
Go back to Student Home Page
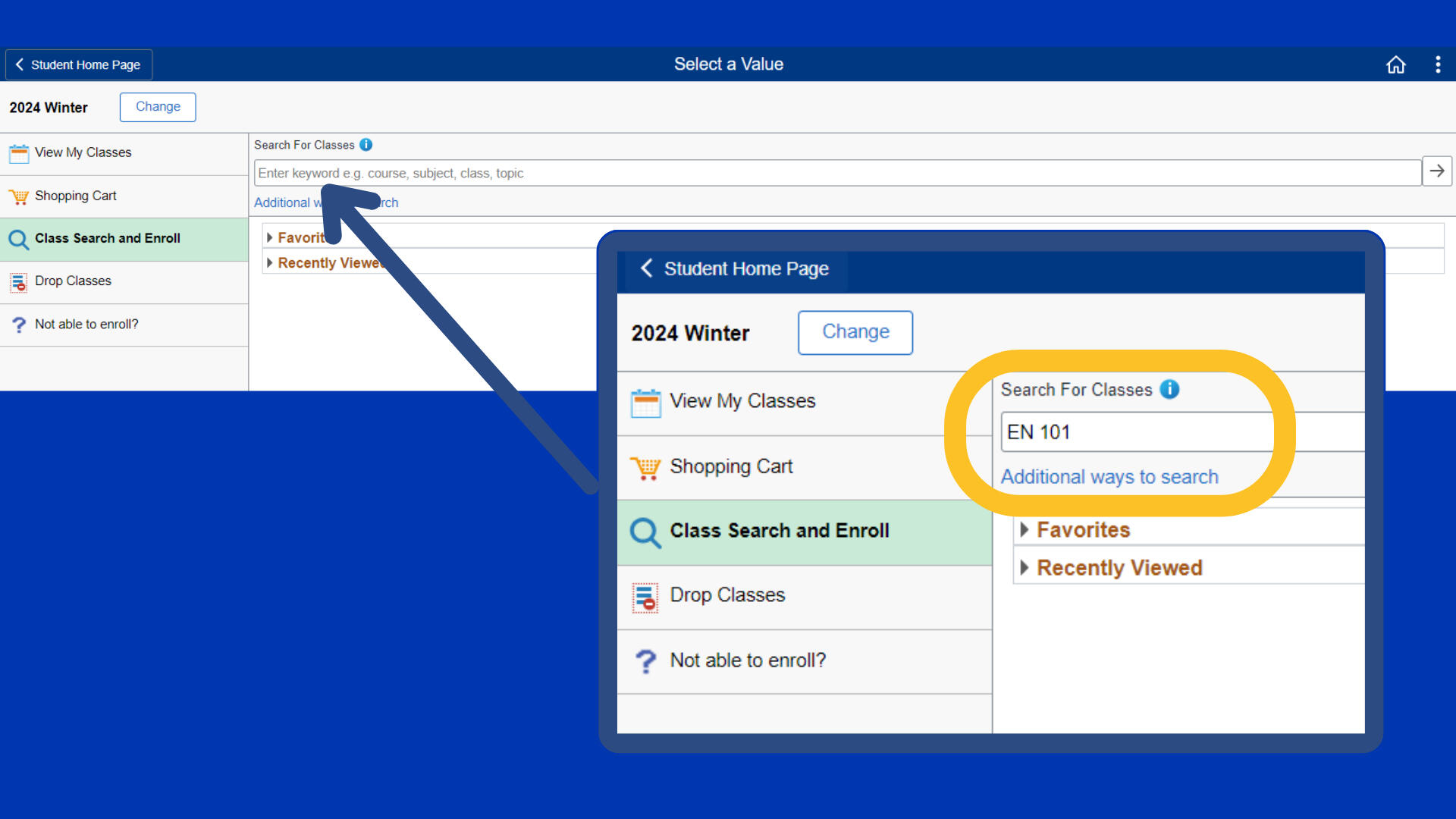pos(78,64)
